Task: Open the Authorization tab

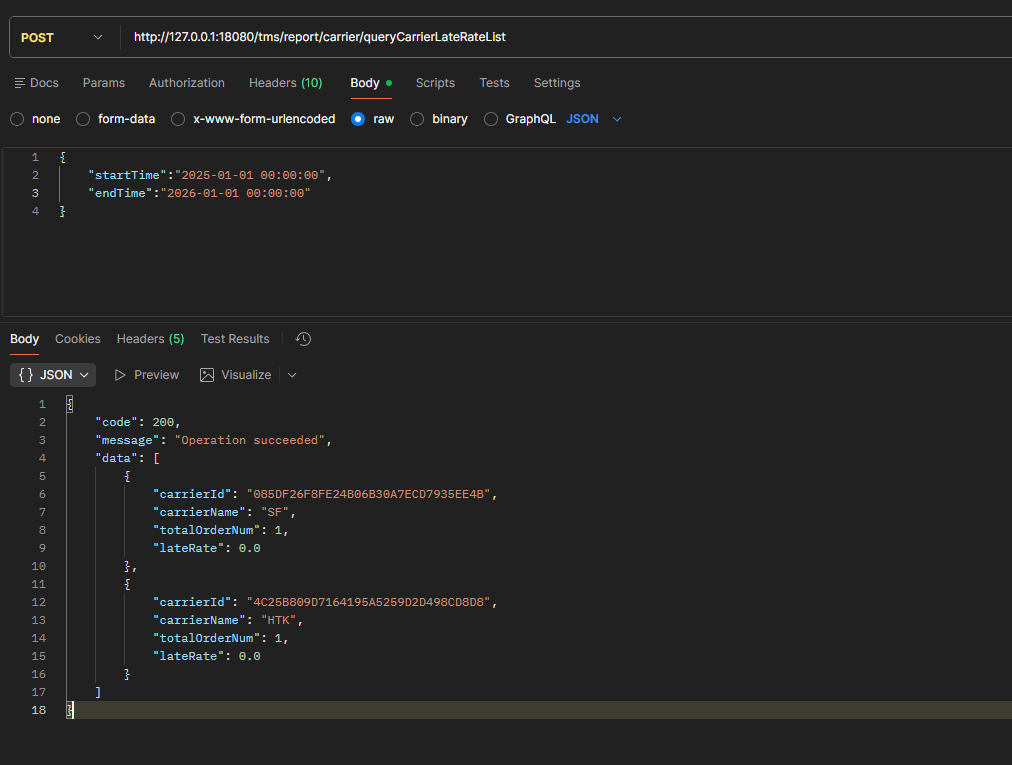Action: tap(187, 83)
